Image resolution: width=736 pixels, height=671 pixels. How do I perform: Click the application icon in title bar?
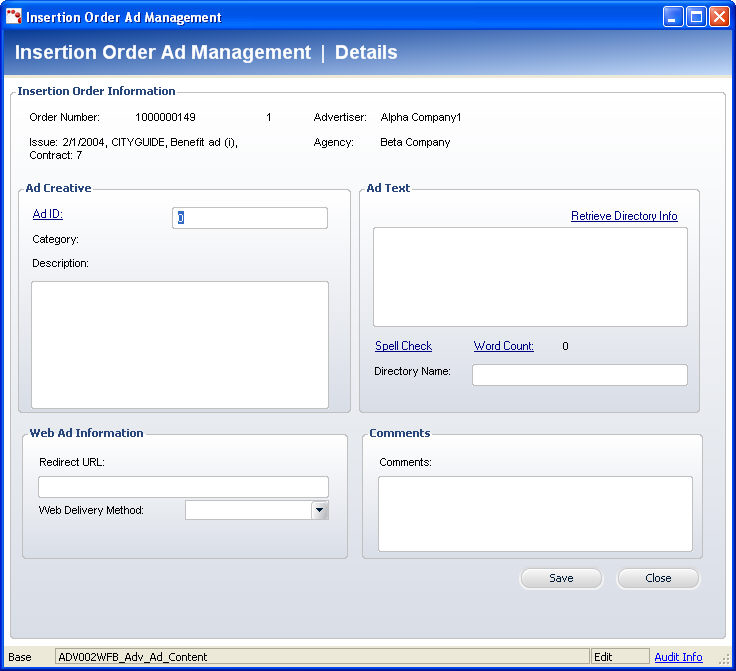pos(14,17)
